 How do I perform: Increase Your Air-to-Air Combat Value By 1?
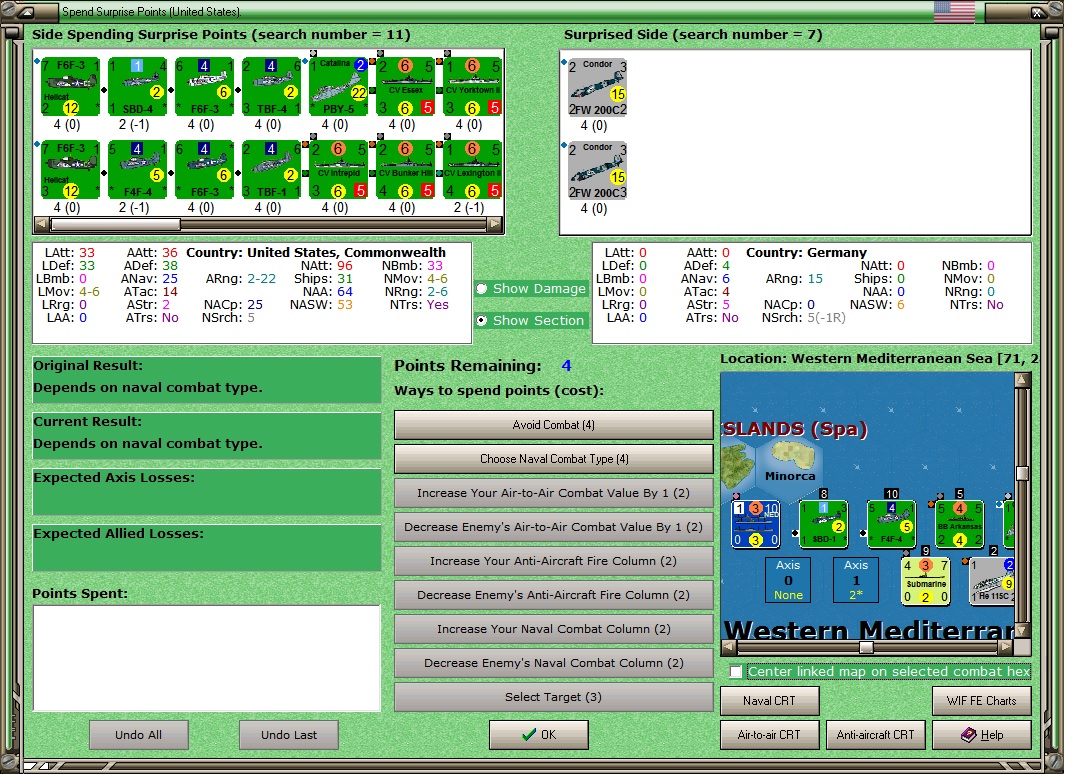554,493
